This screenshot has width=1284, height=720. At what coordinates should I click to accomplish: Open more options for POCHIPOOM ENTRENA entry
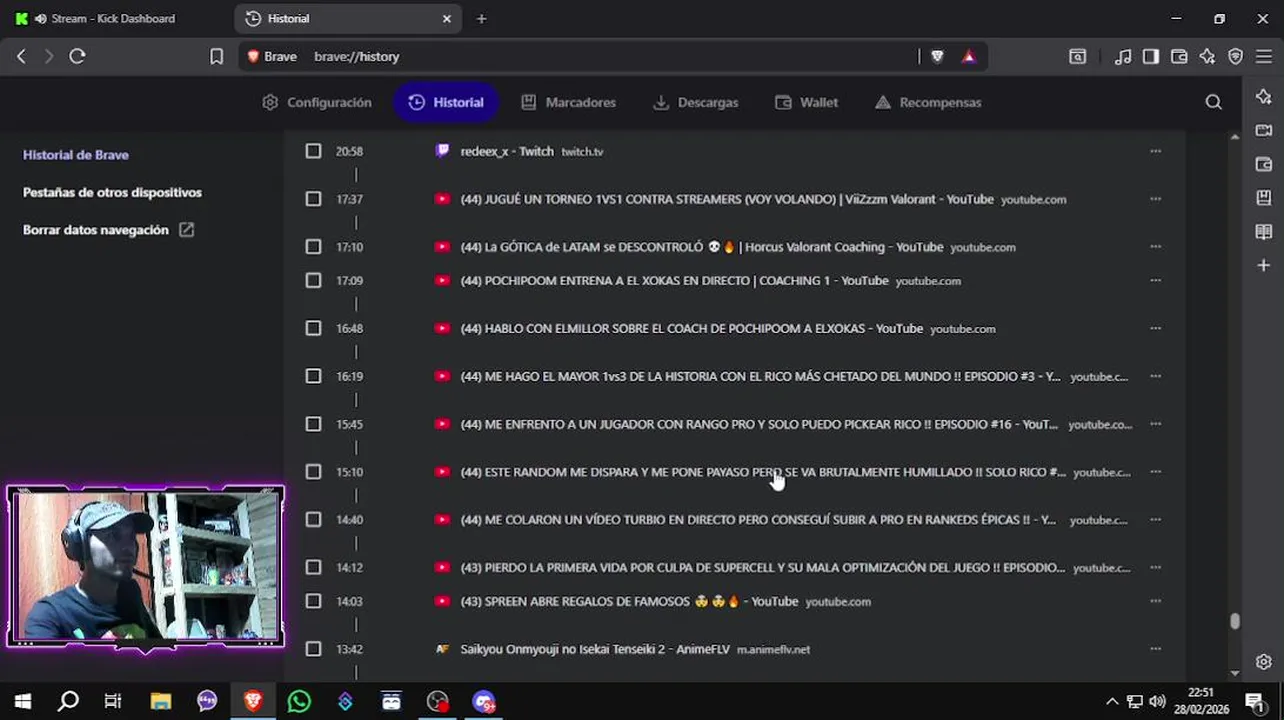tap(1155, 281)
